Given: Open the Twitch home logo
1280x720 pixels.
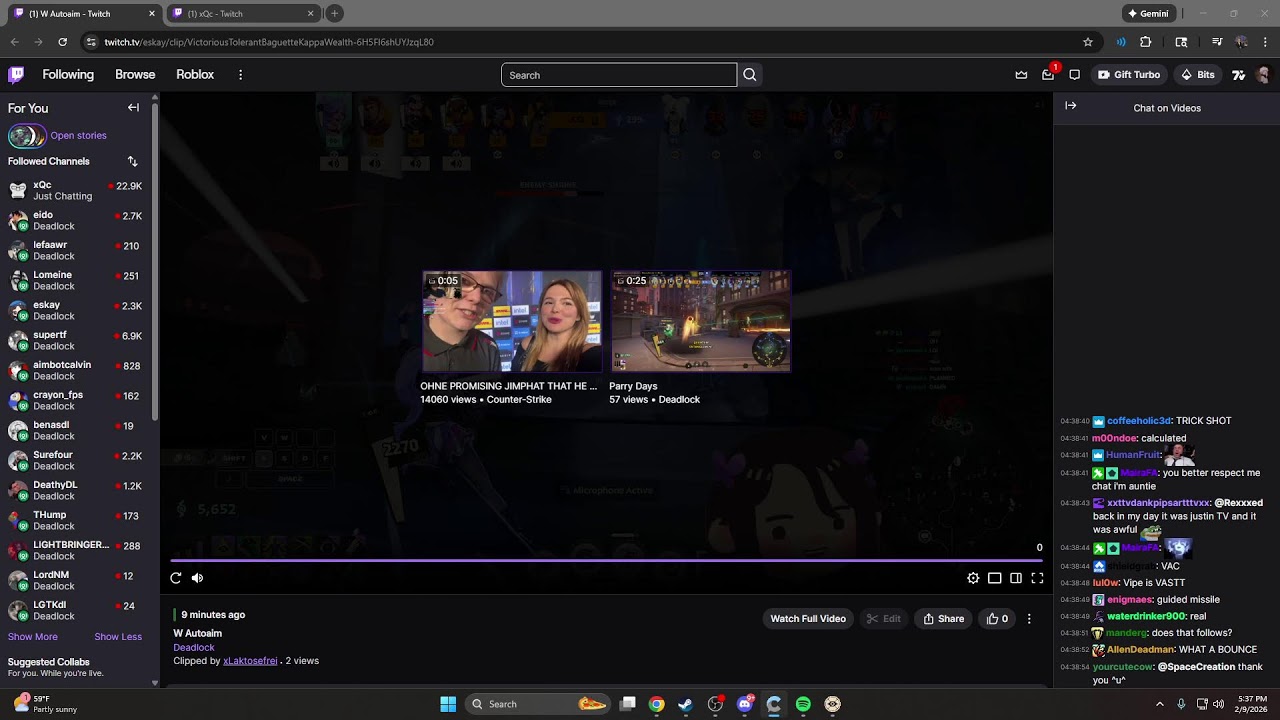Looking at the screenshot, I should 16,75.
